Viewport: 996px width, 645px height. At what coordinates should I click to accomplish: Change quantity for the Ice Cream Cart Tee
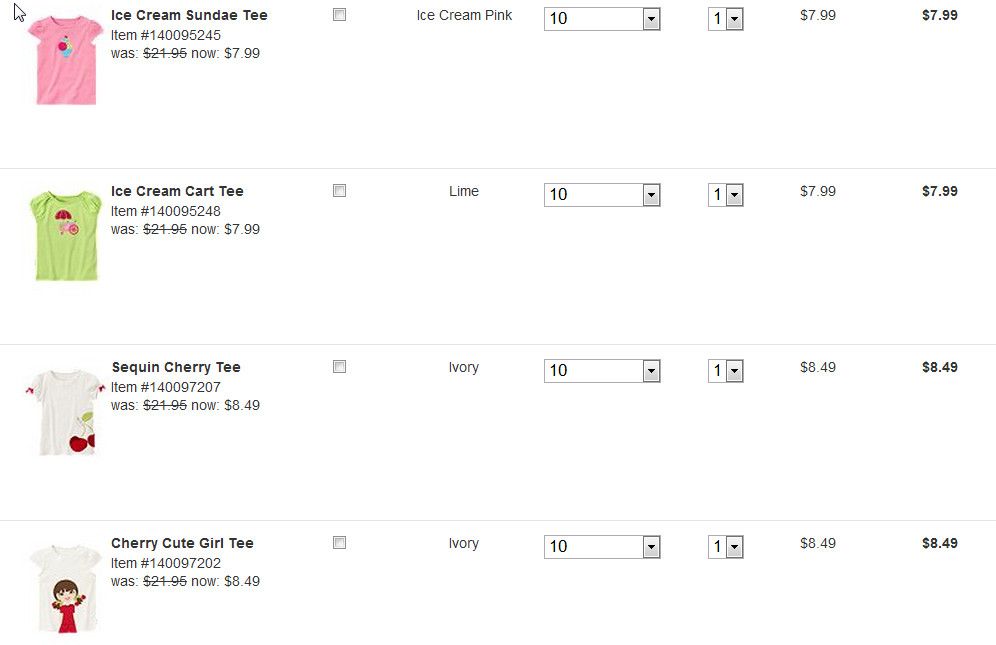[x=725, y=195]
